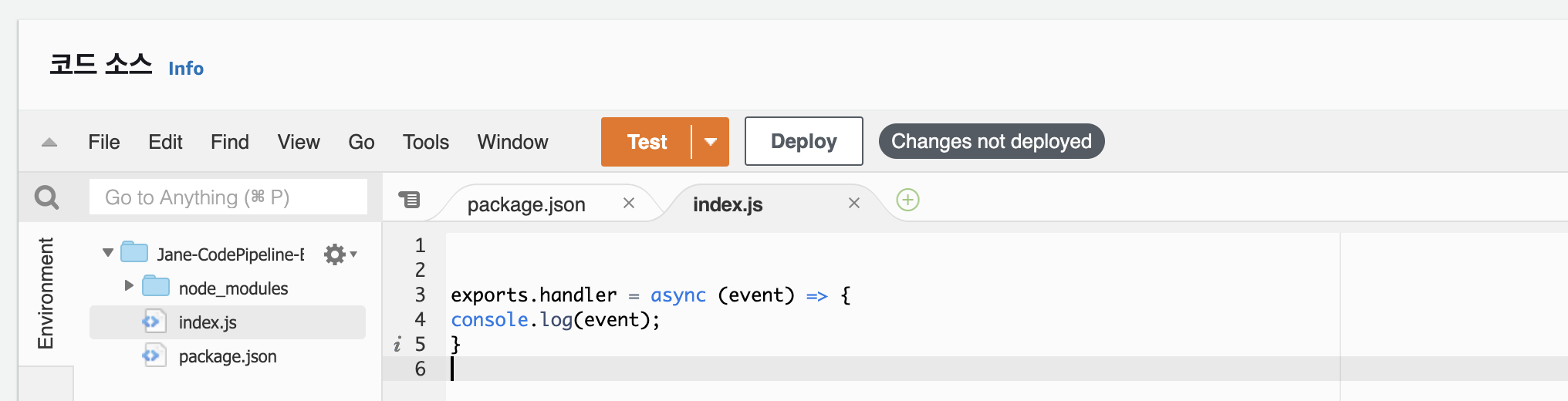Switch to the package.json tab

526,204
